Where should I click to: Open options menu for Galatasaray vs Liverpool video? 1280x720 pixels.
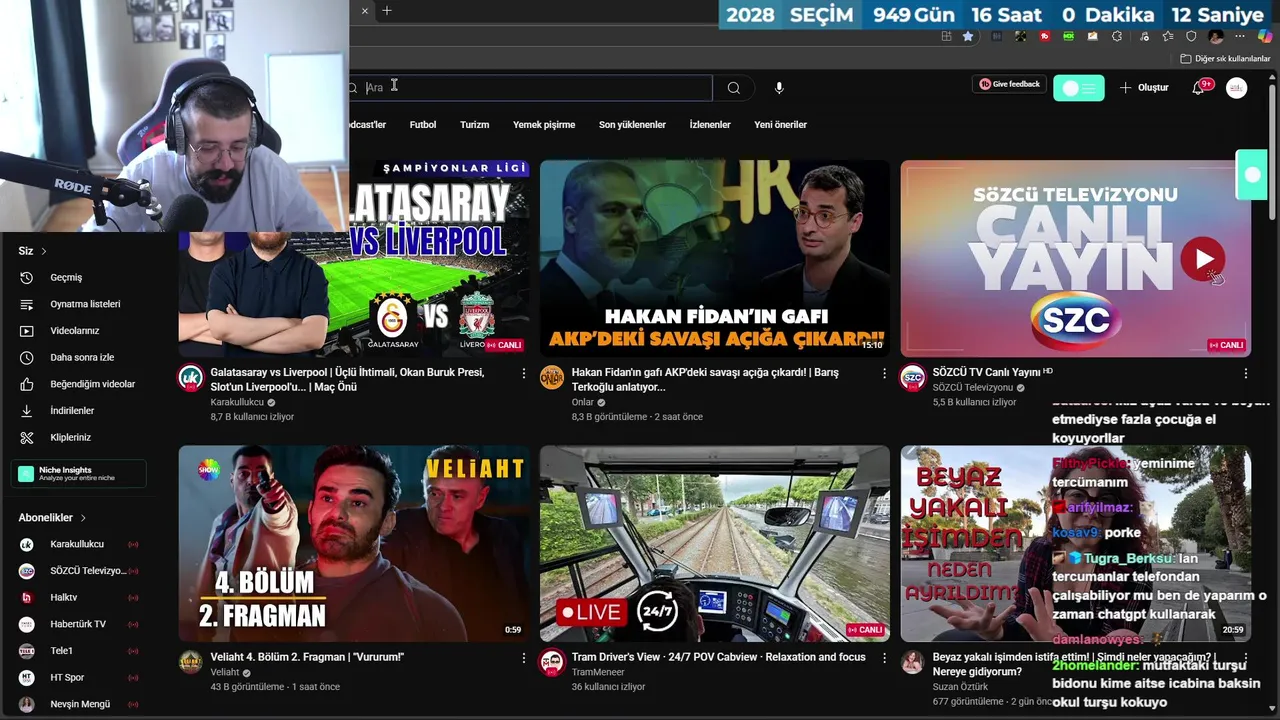(523, 373)
